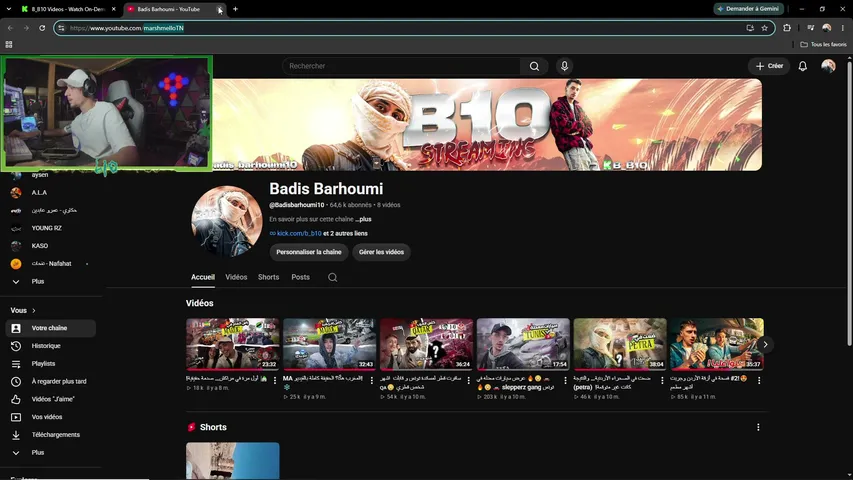The width and height of the screenshot is (853, 480).
Task: Expand channel description ...plus
Action: 363,219
